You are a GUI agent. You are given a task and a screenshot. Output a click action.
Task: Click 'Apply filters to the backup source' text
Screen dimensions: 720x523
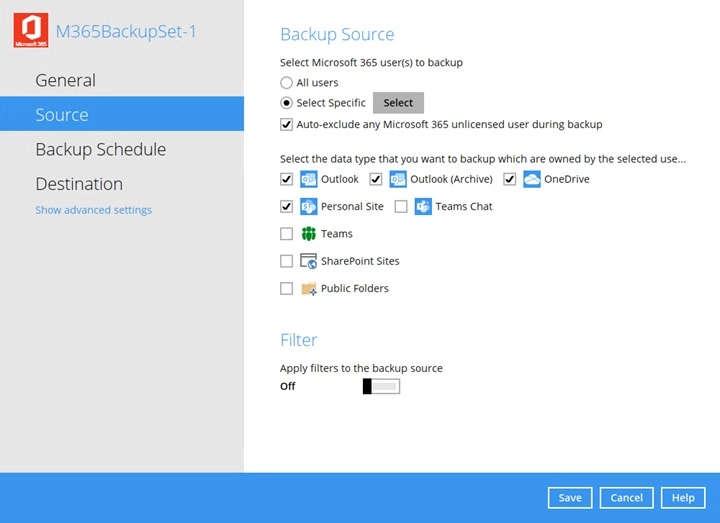click(x=361, y=368)
